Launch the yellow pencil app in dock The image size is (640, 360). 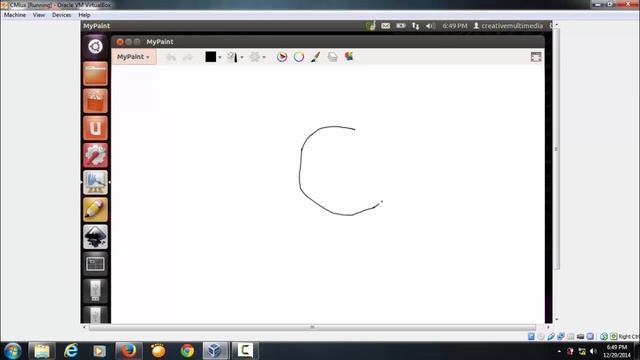click(x=95, y=209)
